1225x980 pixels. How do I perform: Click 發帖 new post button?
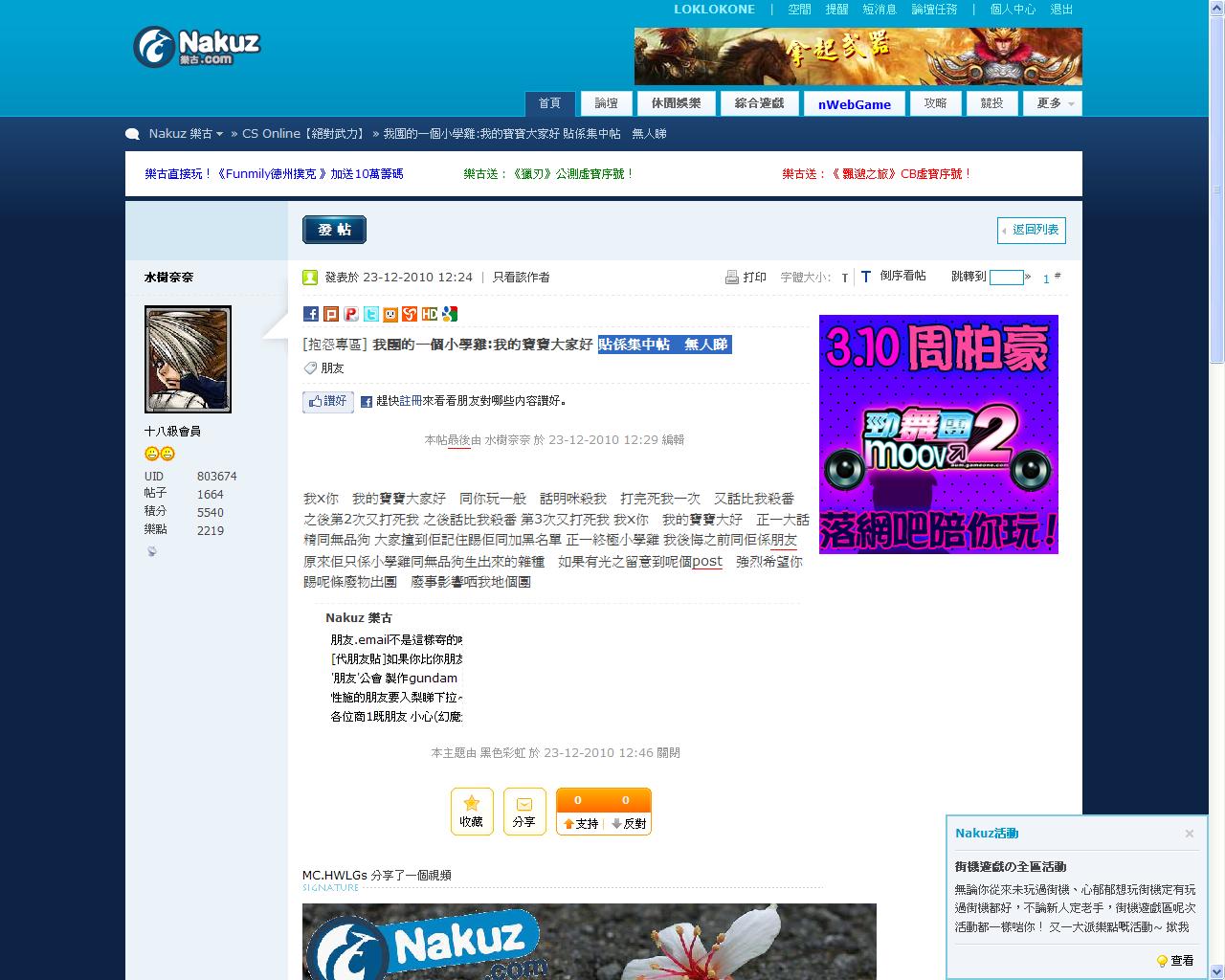[334, 230]
